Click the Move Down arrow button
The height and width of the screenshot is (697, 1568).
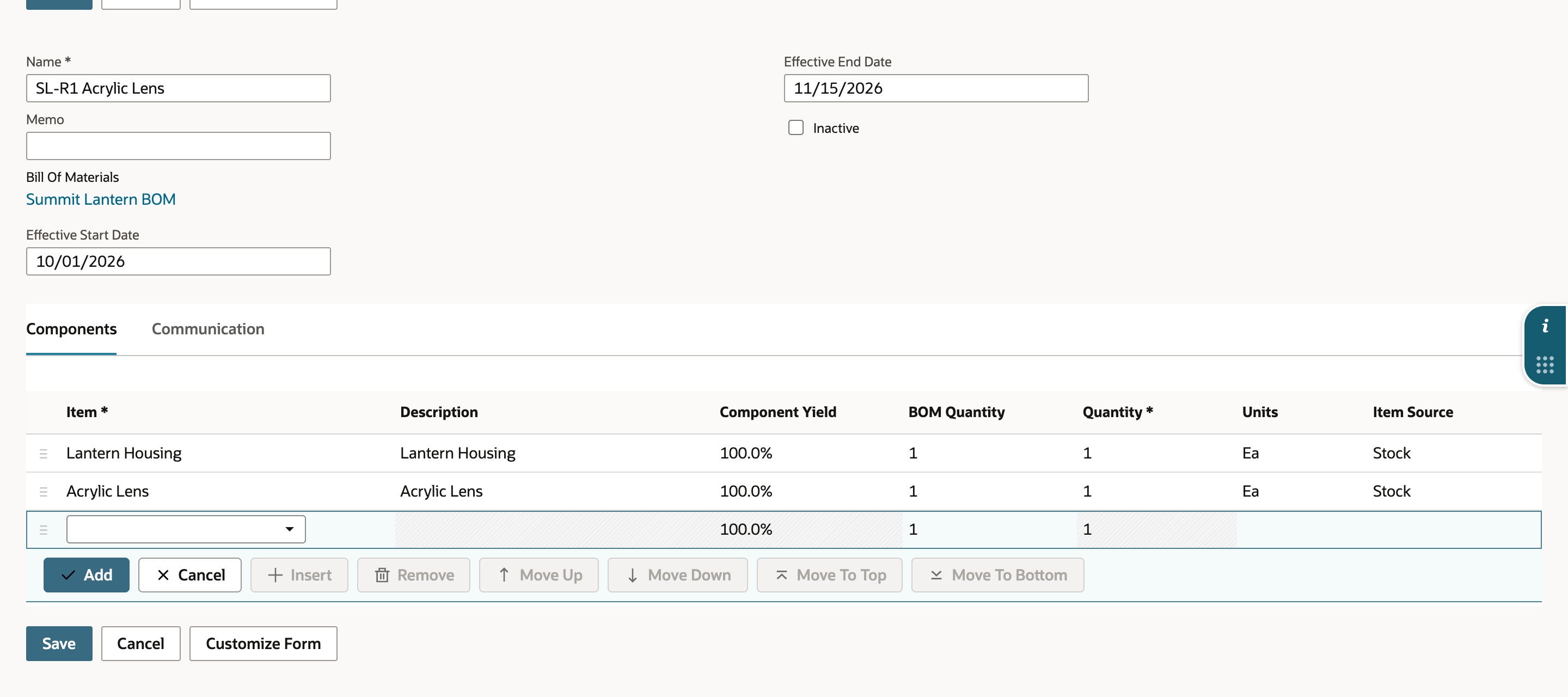pos(677,574)
